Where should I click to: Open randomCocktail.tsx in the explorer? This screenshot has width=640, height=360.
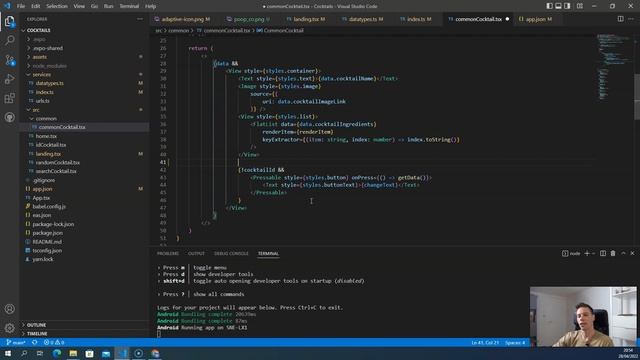pos(58,162)
